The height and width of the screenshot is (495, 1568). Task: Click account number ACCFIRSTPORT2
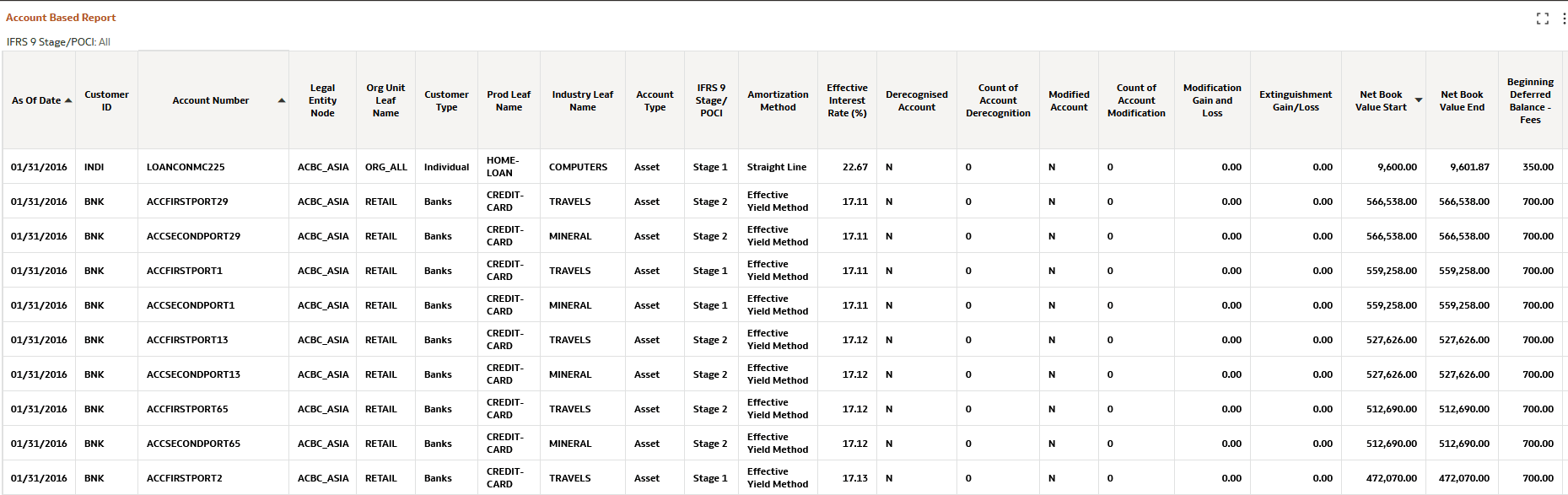click(x=185, y=478)
